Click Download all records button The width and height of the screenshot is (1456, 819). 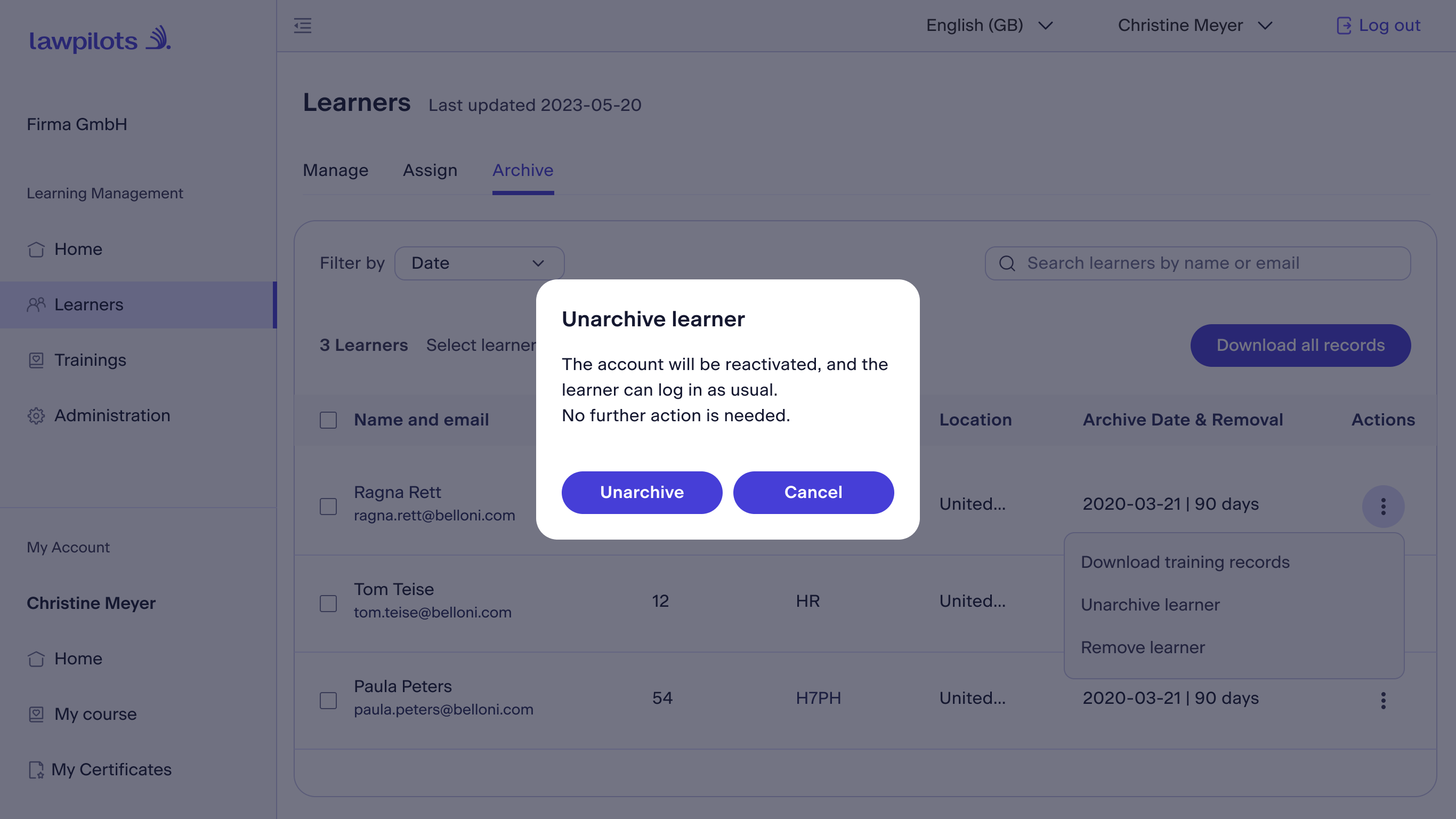pyautogui.click(x=1300, y=346)
